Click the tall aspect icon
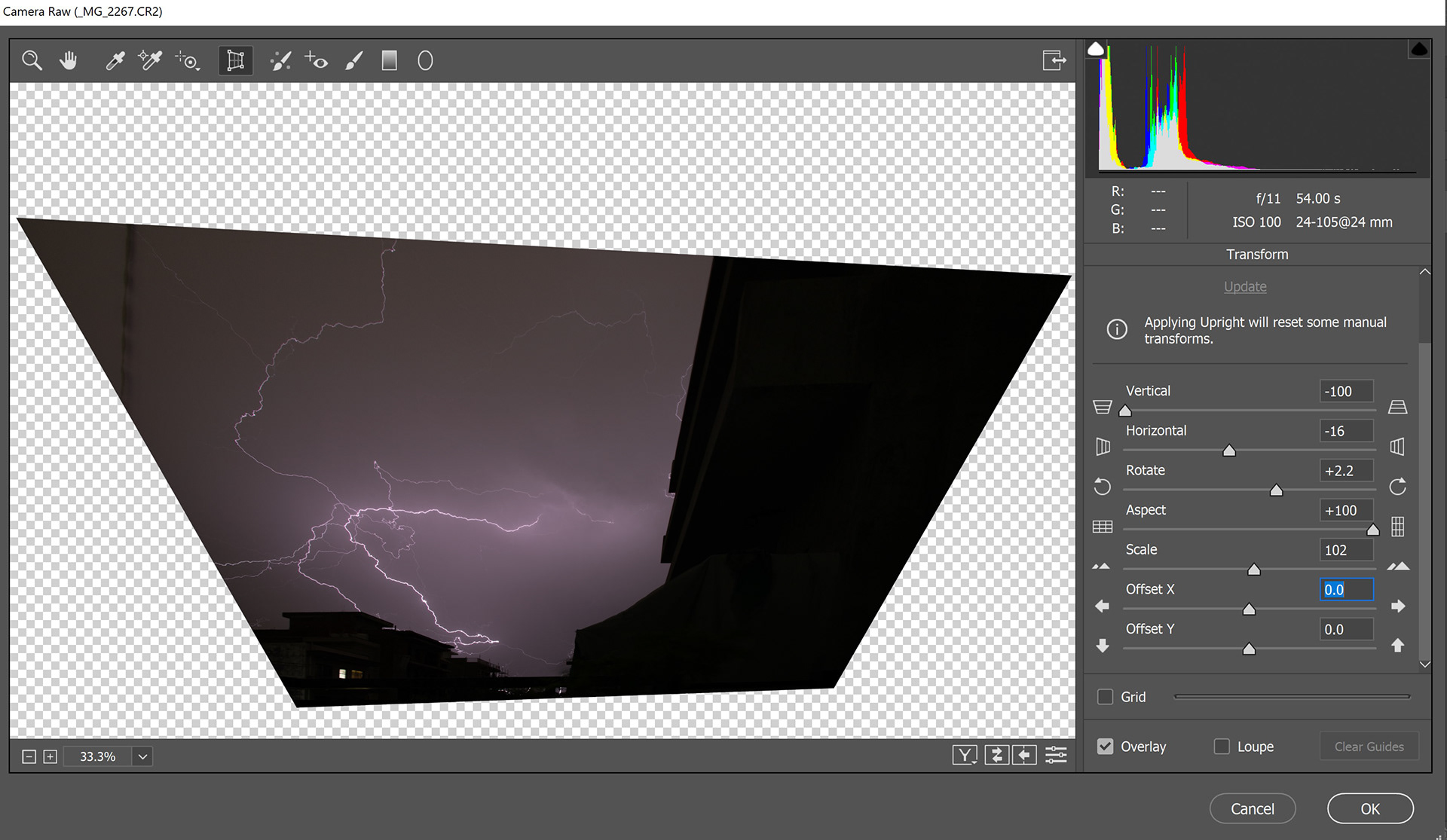 tap(1398, 526)
